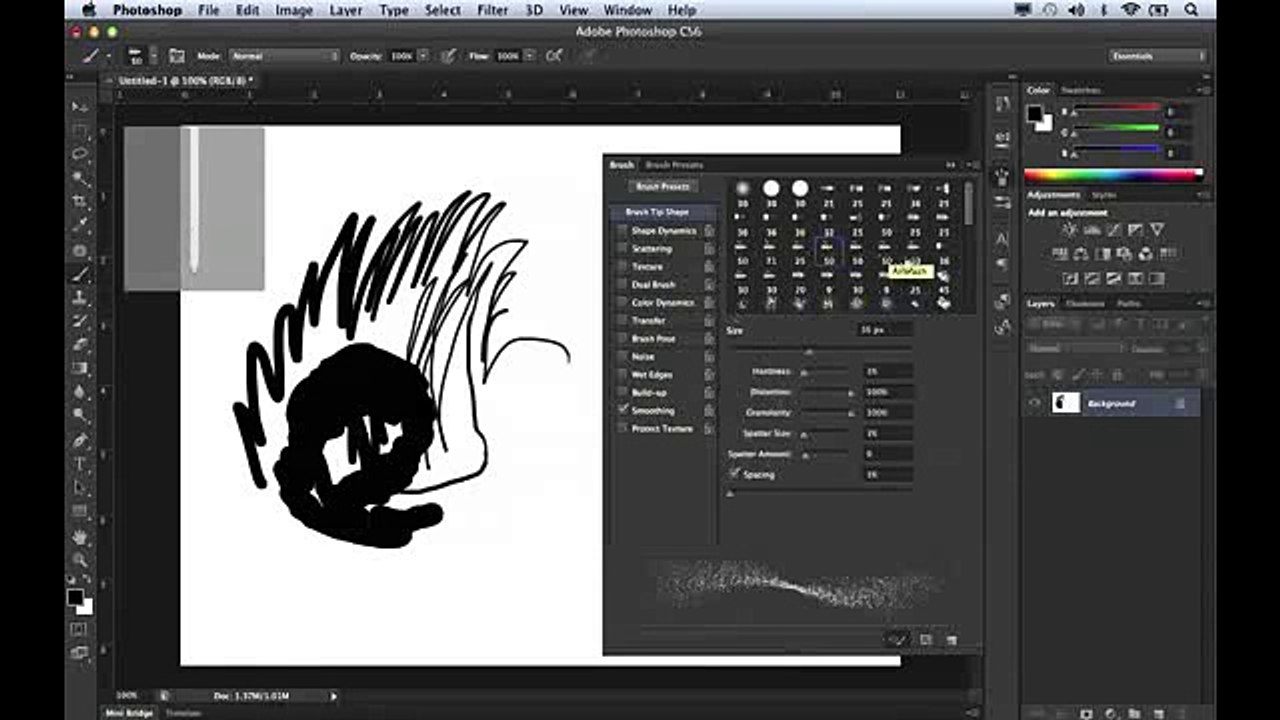Enable airbrush-style build-up in options bar
1280x720 pixels.
tap(553, 56)
